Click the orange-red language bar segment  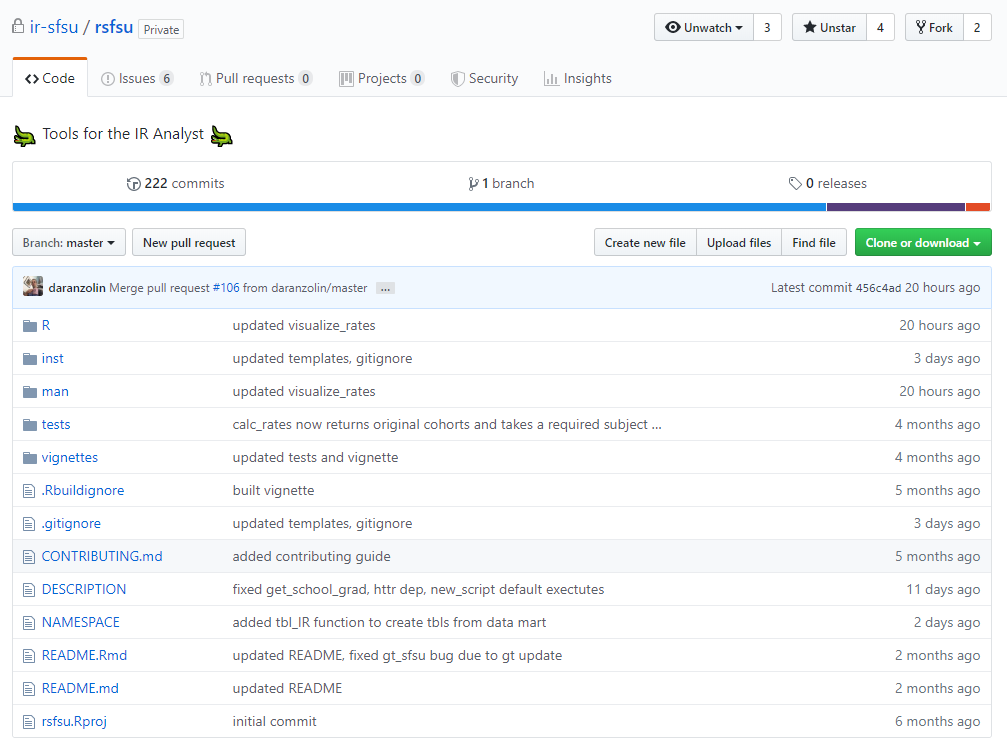pos(978,207)
